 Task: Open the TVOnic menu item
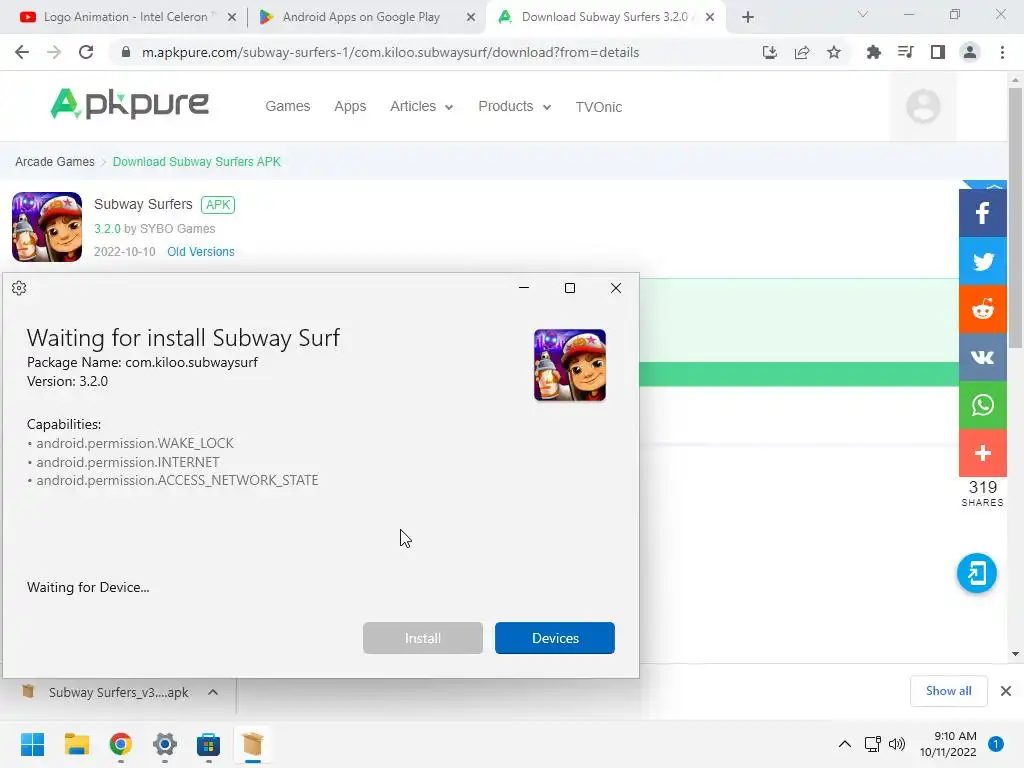coord(598,107)
